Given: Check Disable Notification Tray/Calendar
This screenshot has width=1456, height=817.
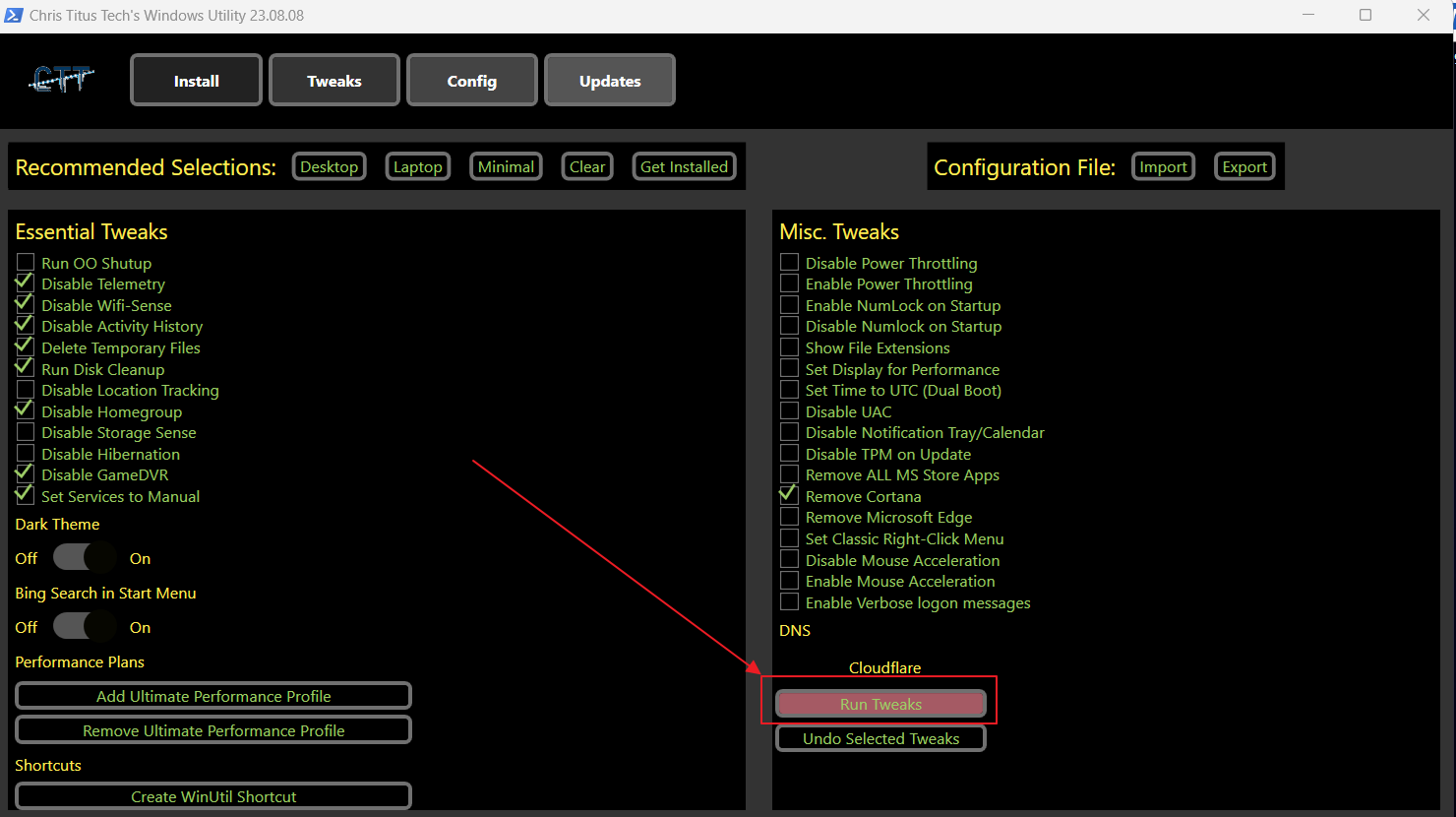Looking at the screenshot, I should coord(789,432).
